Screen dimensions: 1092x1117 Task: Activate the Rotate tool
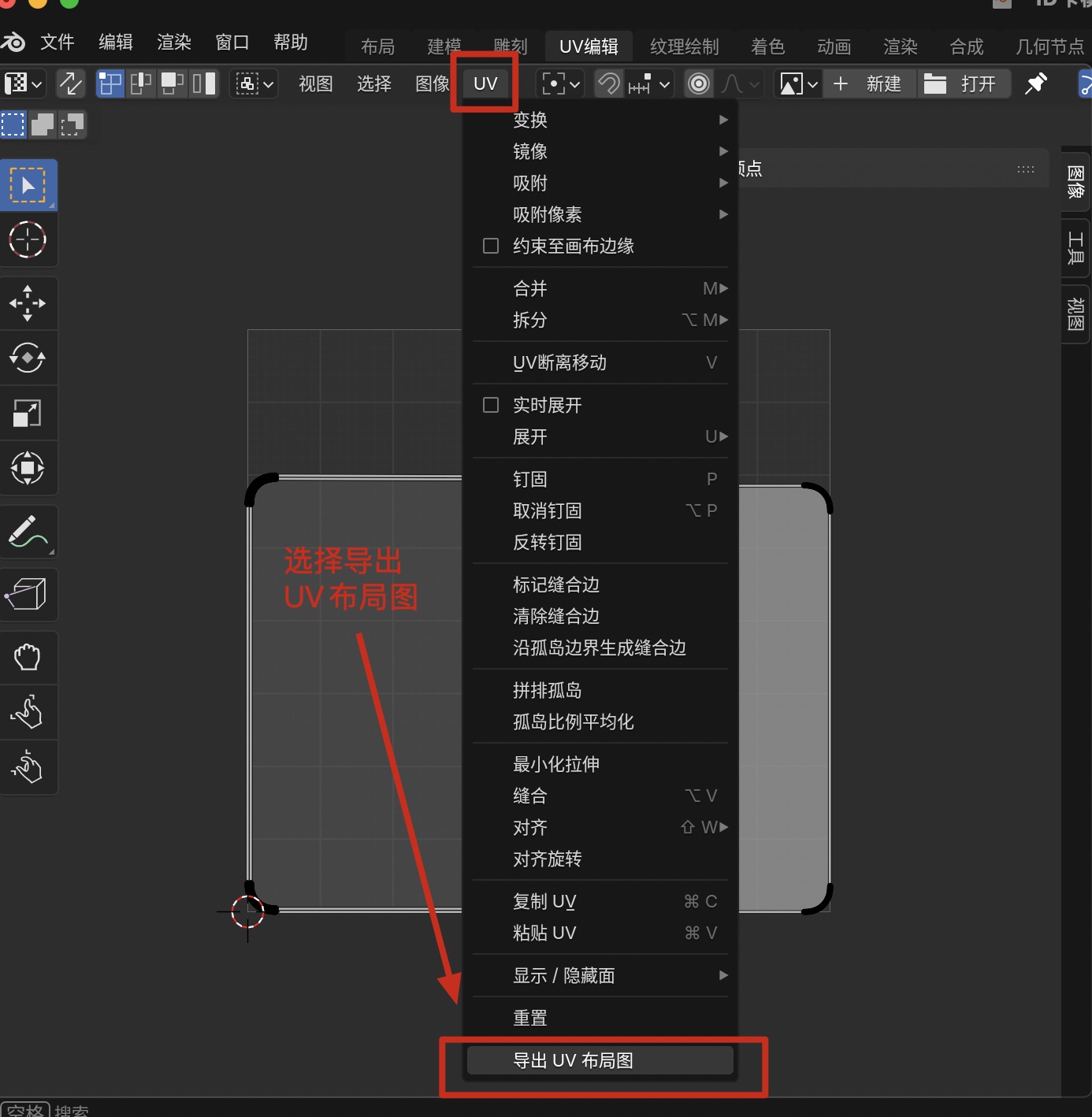pyautogui.click(x=28, y=358)
